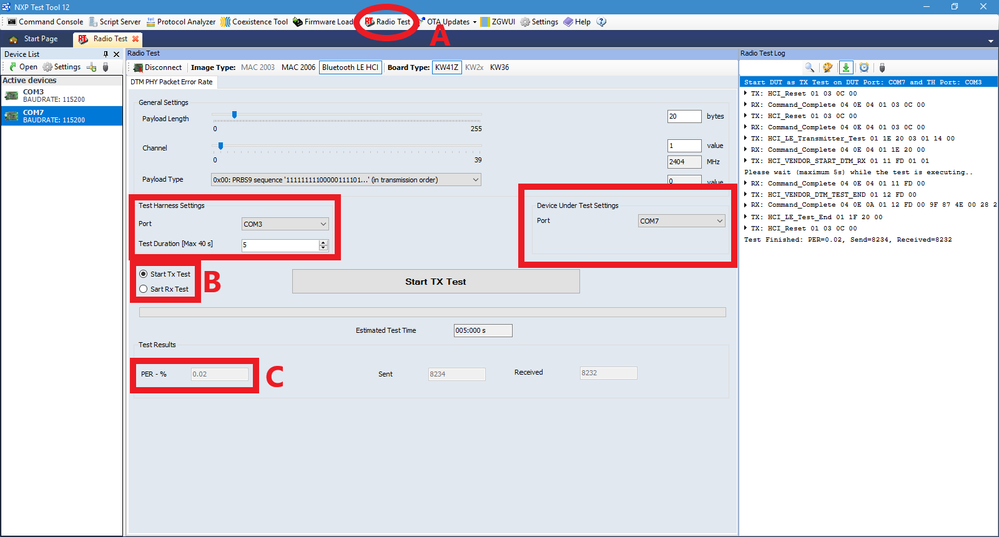Open the Coexistence Tool
The image size is (999, 537).
254,22
